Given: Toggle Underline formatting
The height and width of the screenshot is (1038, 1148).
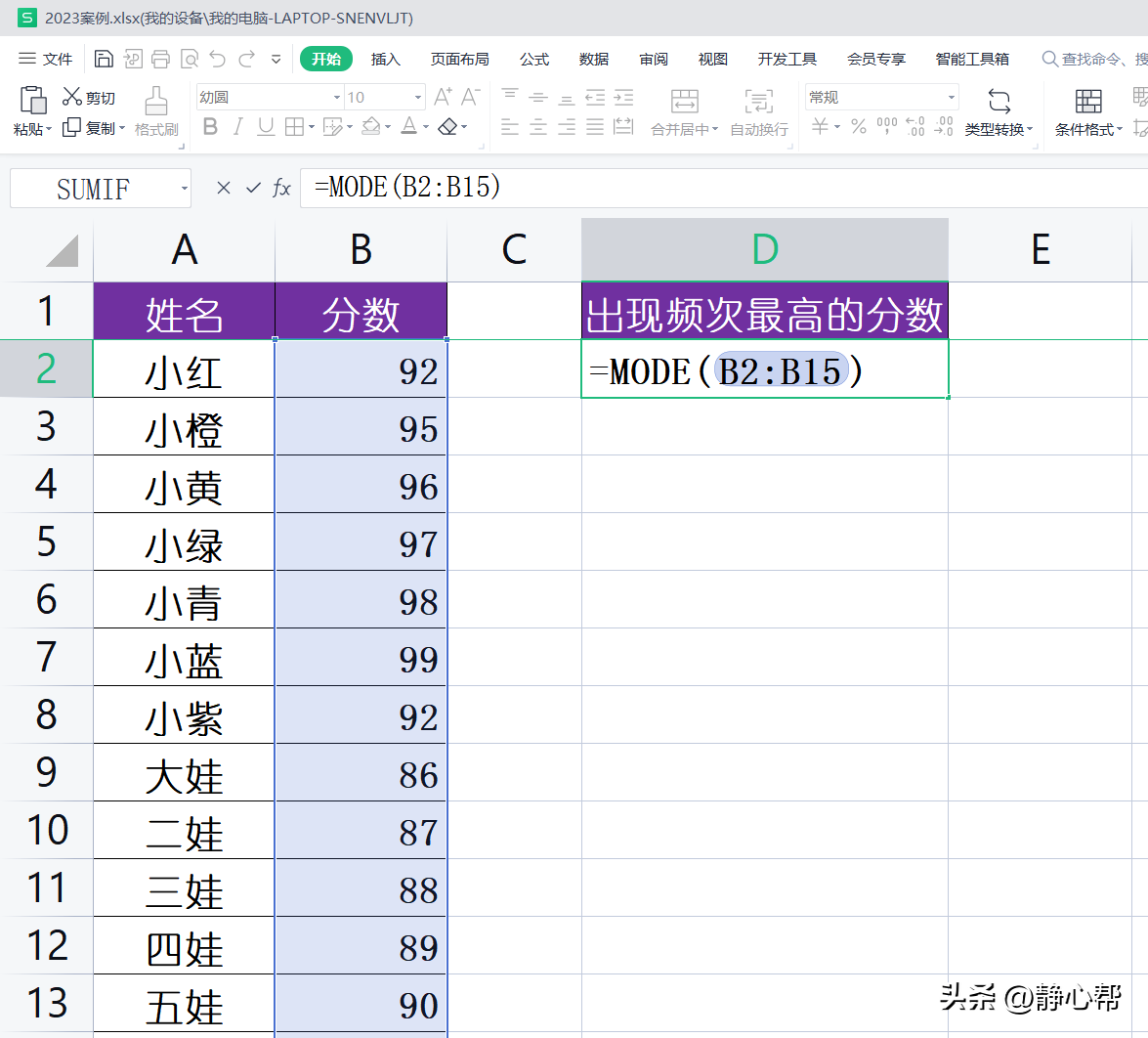Looking at the screenshot, I should 266,127.
